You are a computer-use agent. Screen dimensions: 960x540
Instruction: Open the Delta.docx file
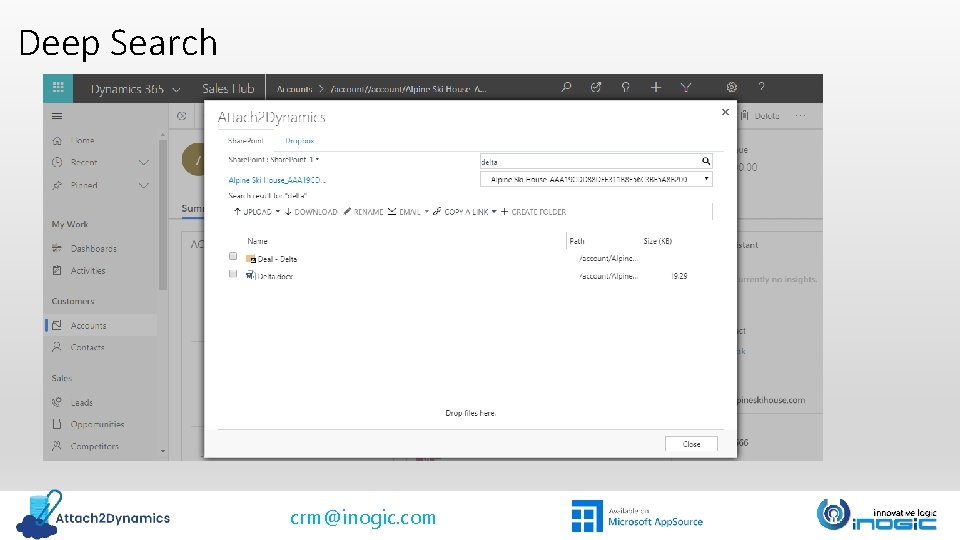point(274,277)
